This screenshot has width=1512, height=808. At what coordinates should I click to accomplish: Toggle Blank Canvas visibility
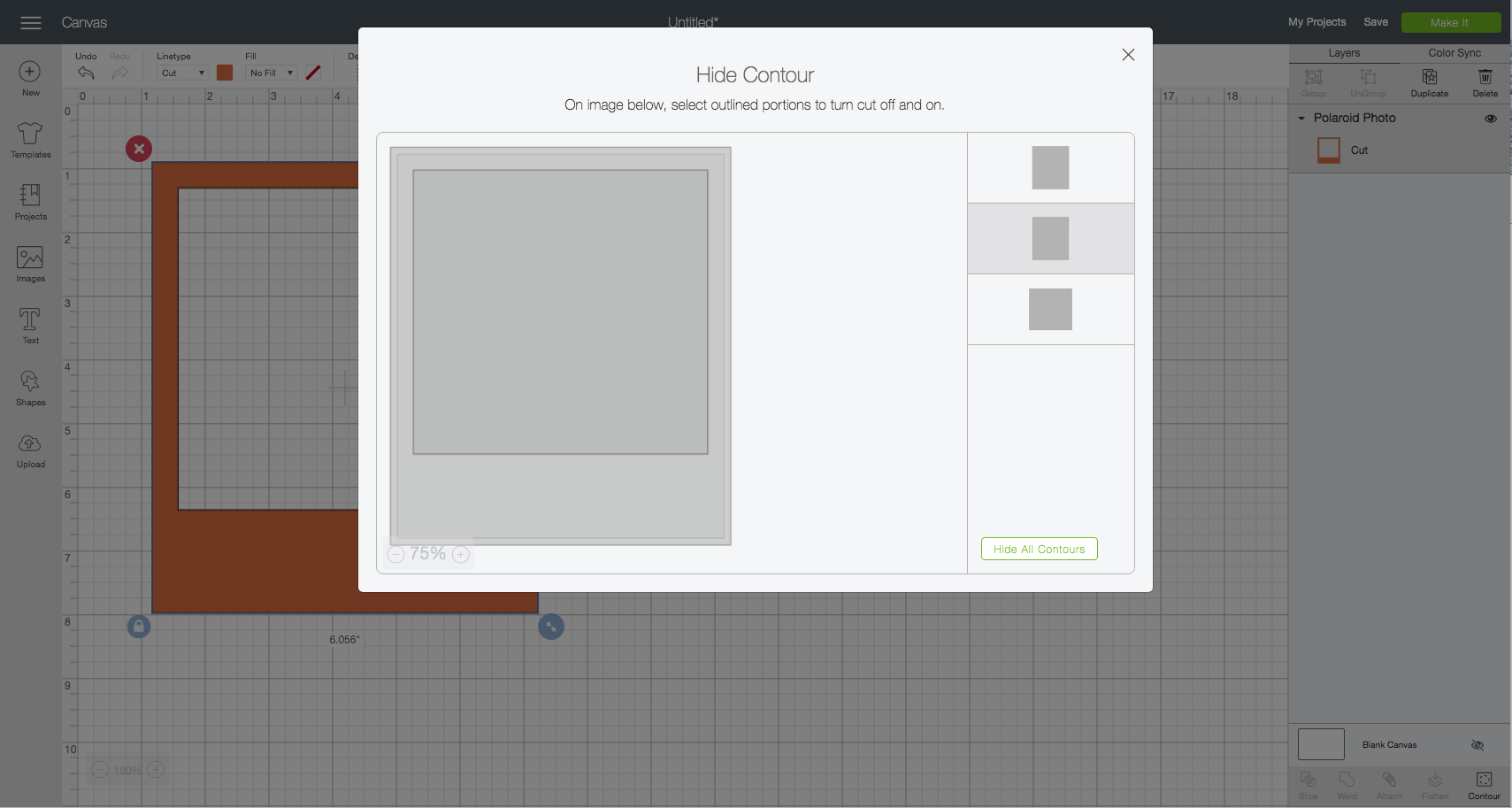(x=1477, y=745)
